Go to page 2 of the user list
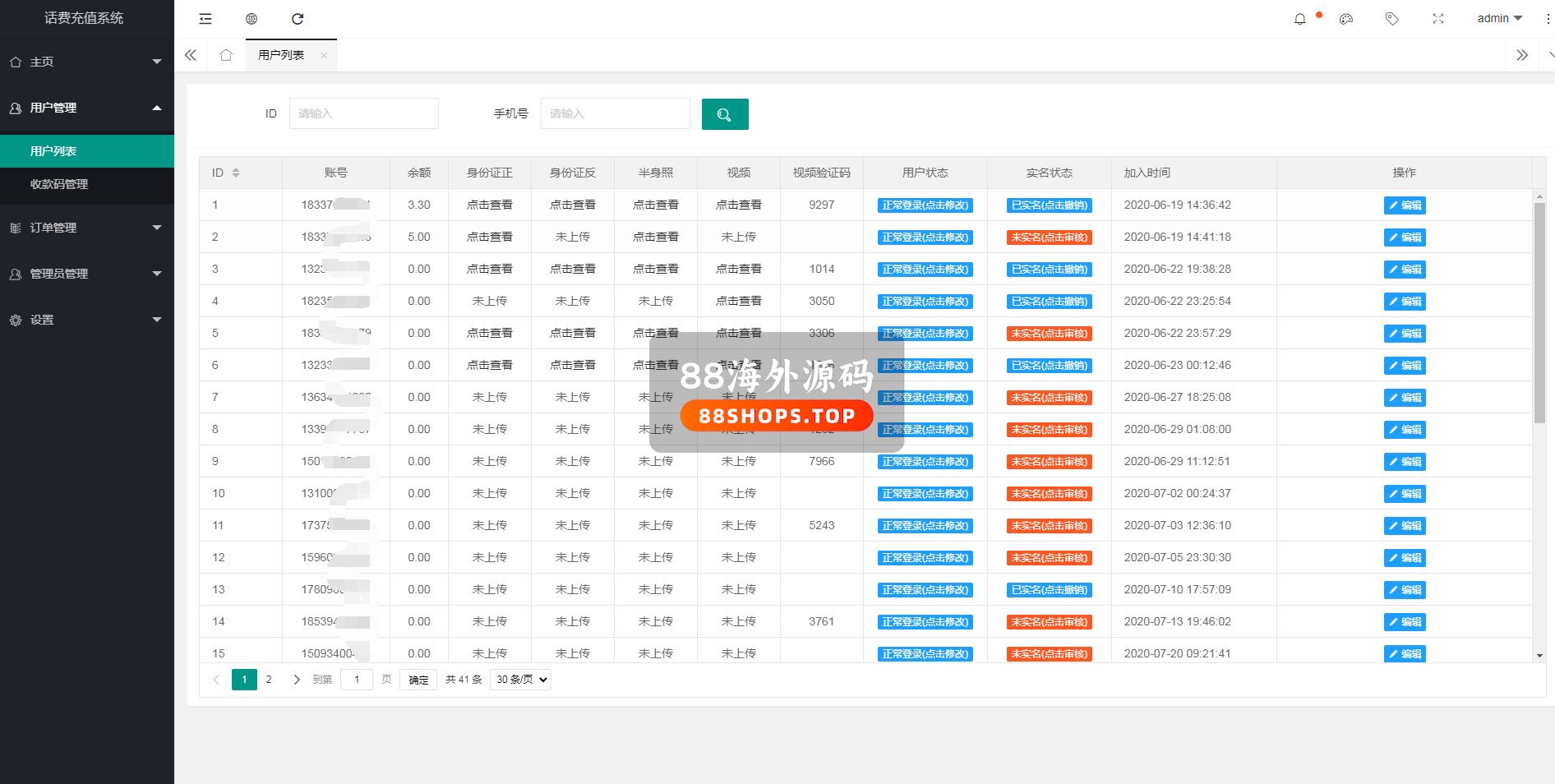 [269, 680]
